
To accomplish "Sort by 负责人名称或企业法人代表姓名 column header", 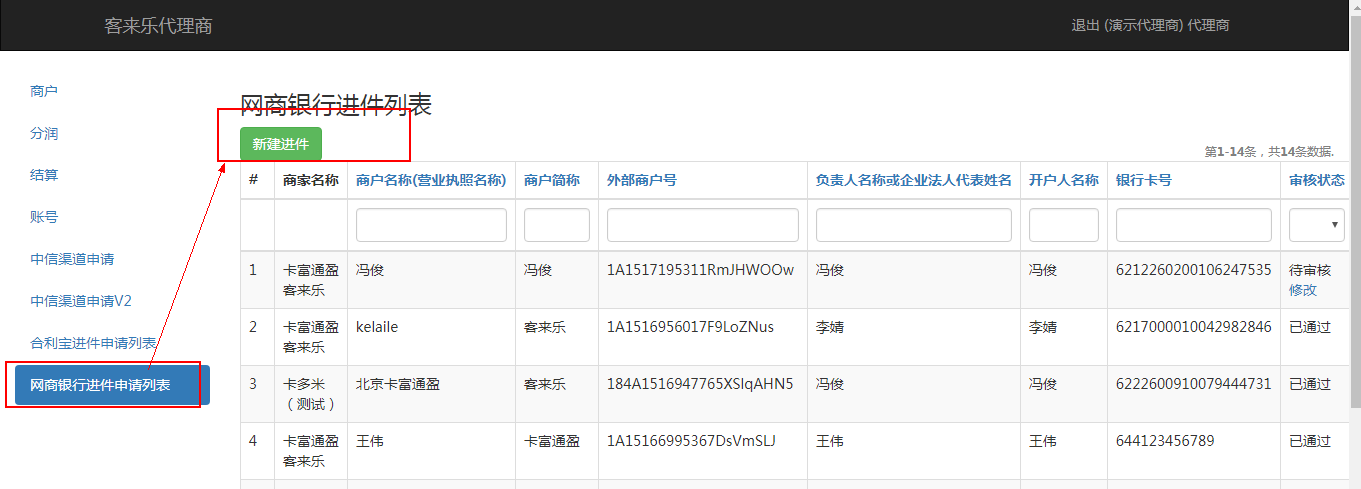I will [x=914, y=181].
